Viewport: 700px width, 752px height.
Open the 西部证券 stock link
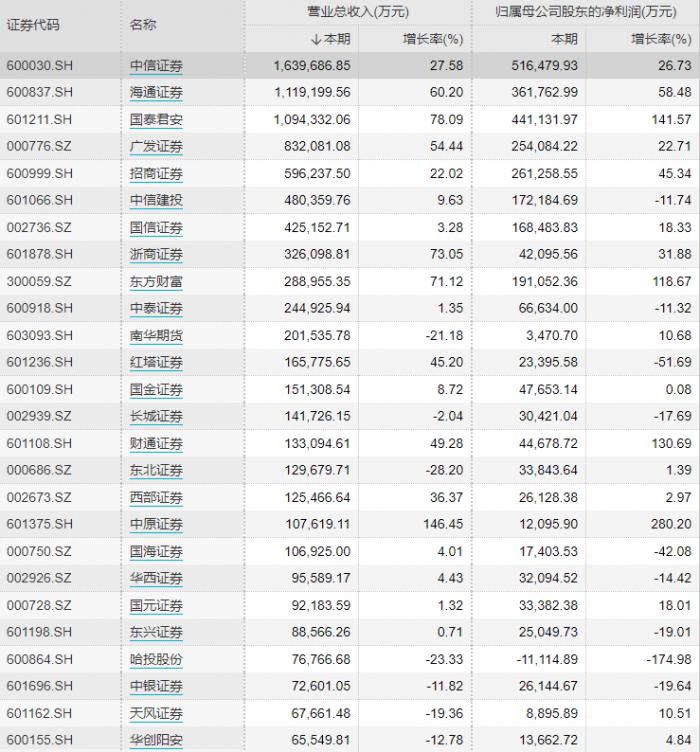(x=156, y=497)
